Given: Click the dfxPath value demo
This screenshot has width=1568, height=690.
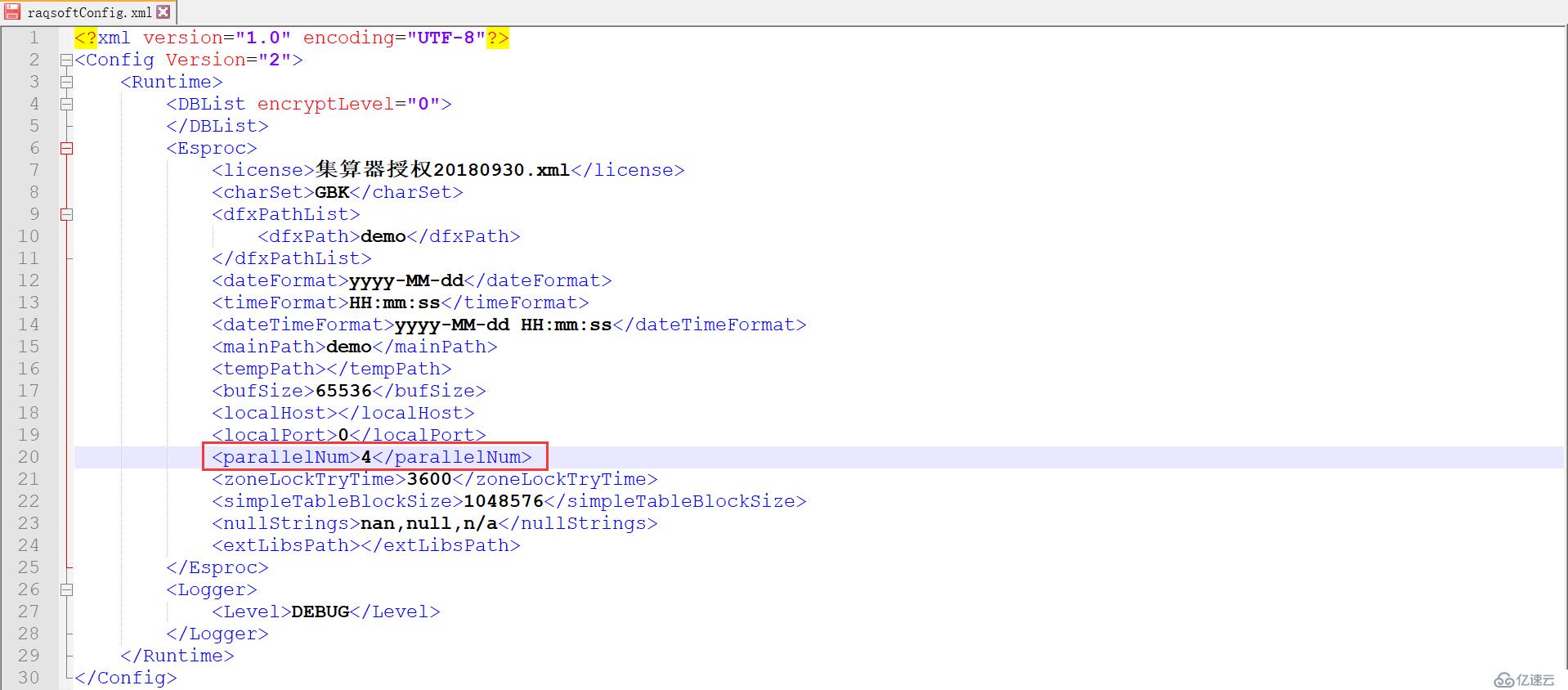Looking at the screenshot, I should click(383, 236).
